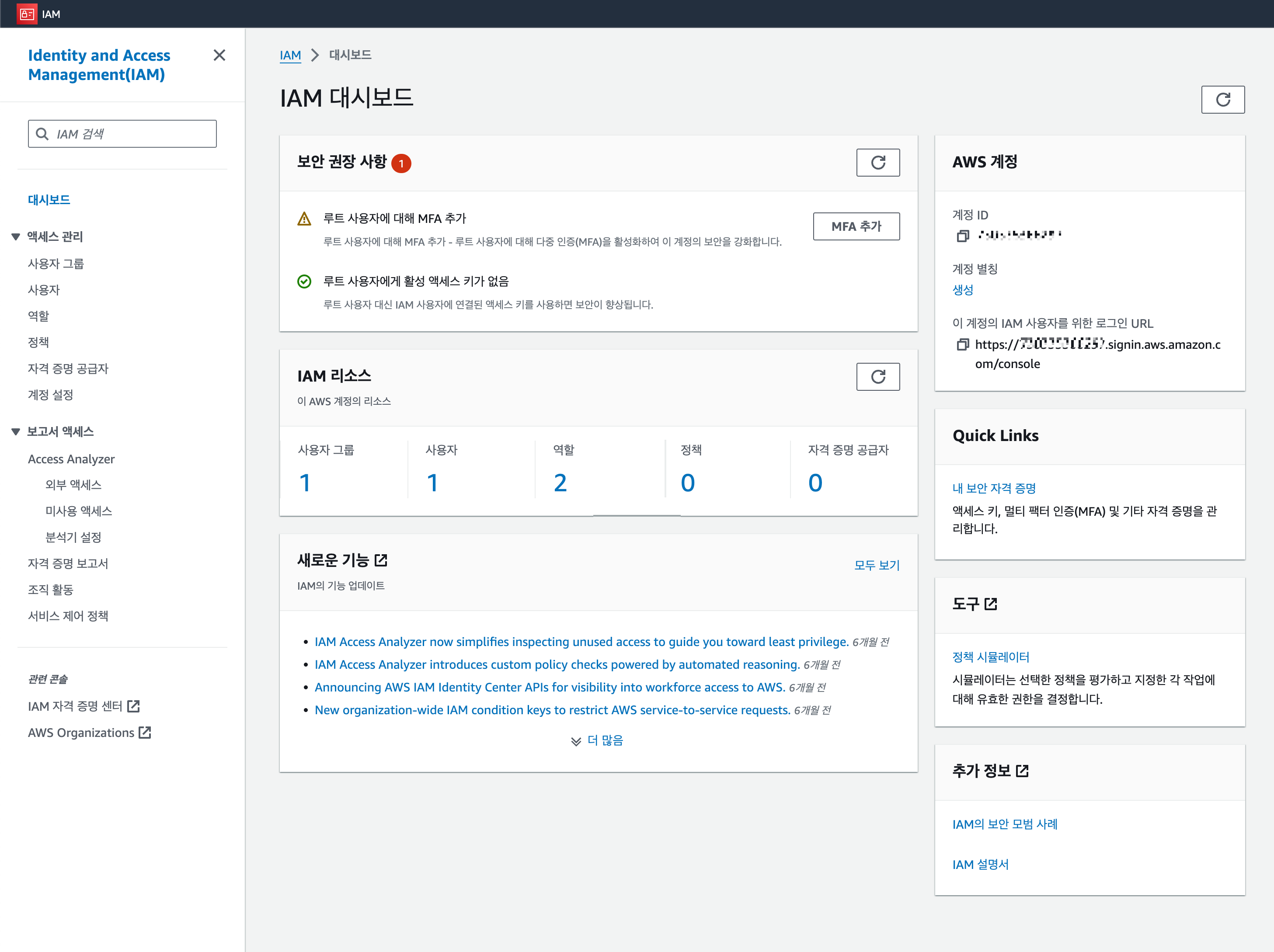Open 사용자 in the sidebar
Viewport: 1274px width, 952px height.
pos(44,290)
